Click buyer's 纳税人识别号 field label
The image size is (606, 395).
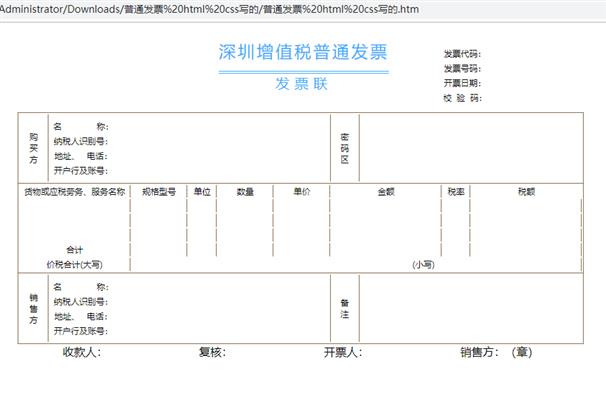(81, 141)
